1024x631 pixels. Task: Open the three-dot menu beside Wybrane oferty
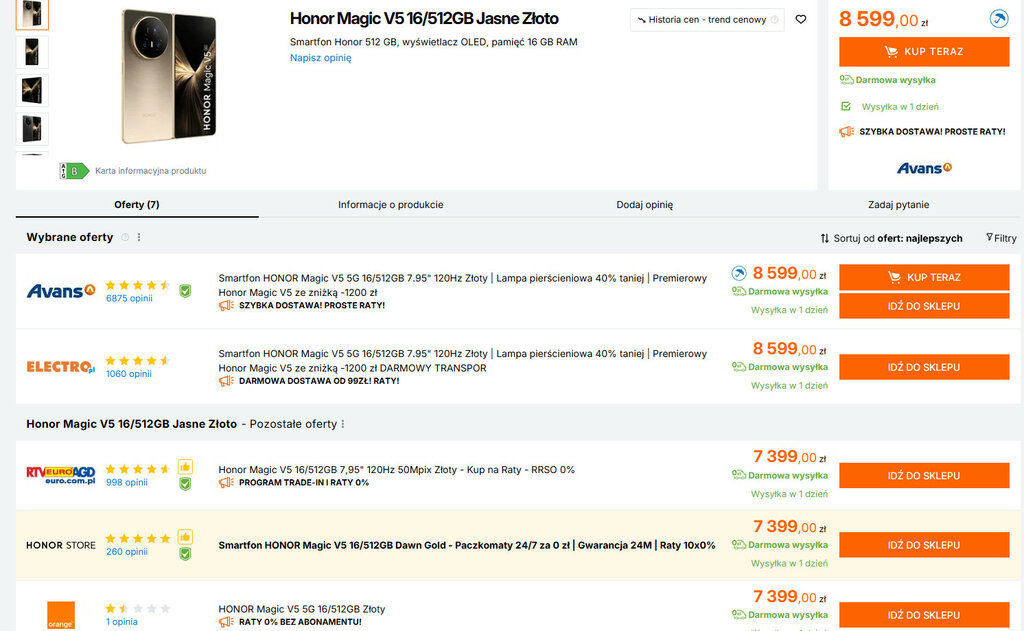tap(139, 238)
